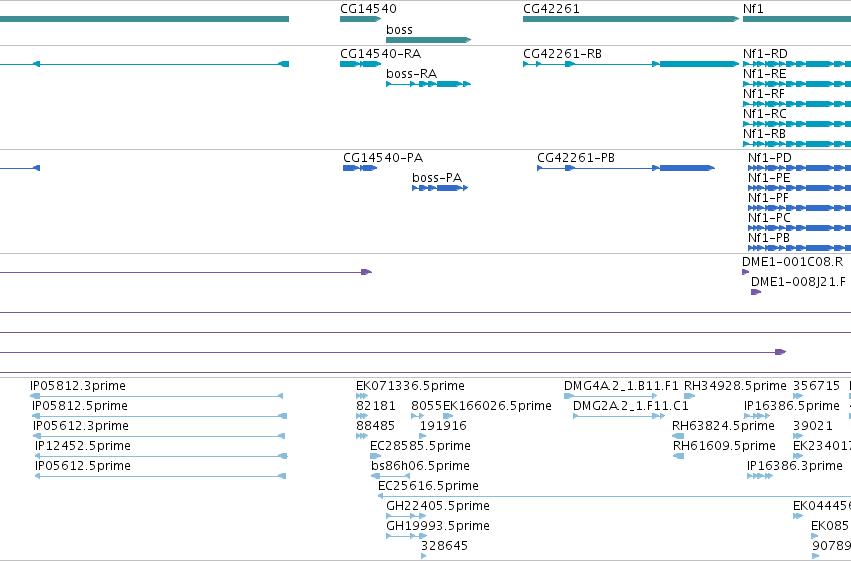Select the IP05612.5prime EST feature
851x561 pixels.
(160, 476)
